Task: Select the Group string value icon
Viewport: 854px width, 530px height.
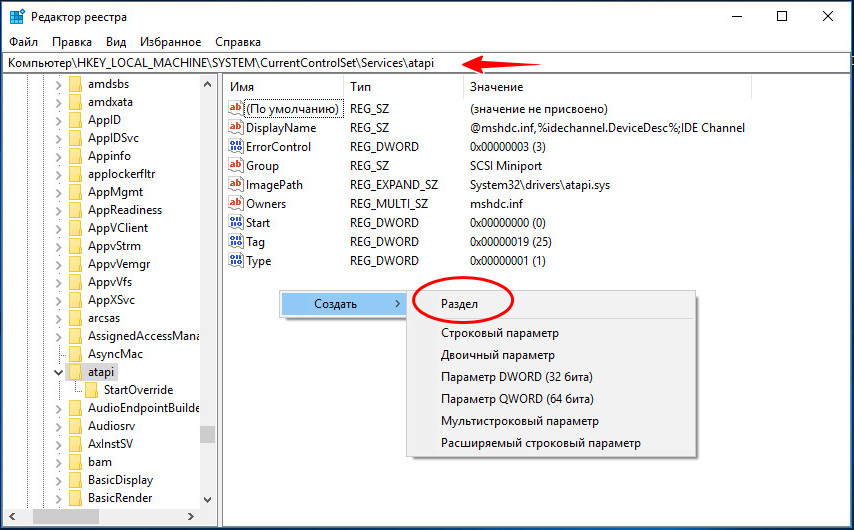Action: coord(235,166)
